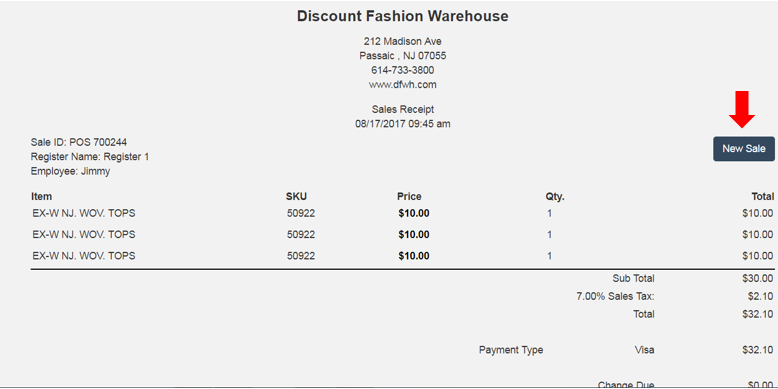This screenshot has width=778, height=389.
Task: Click the Item column header
Action: click(x=41, y=196)
